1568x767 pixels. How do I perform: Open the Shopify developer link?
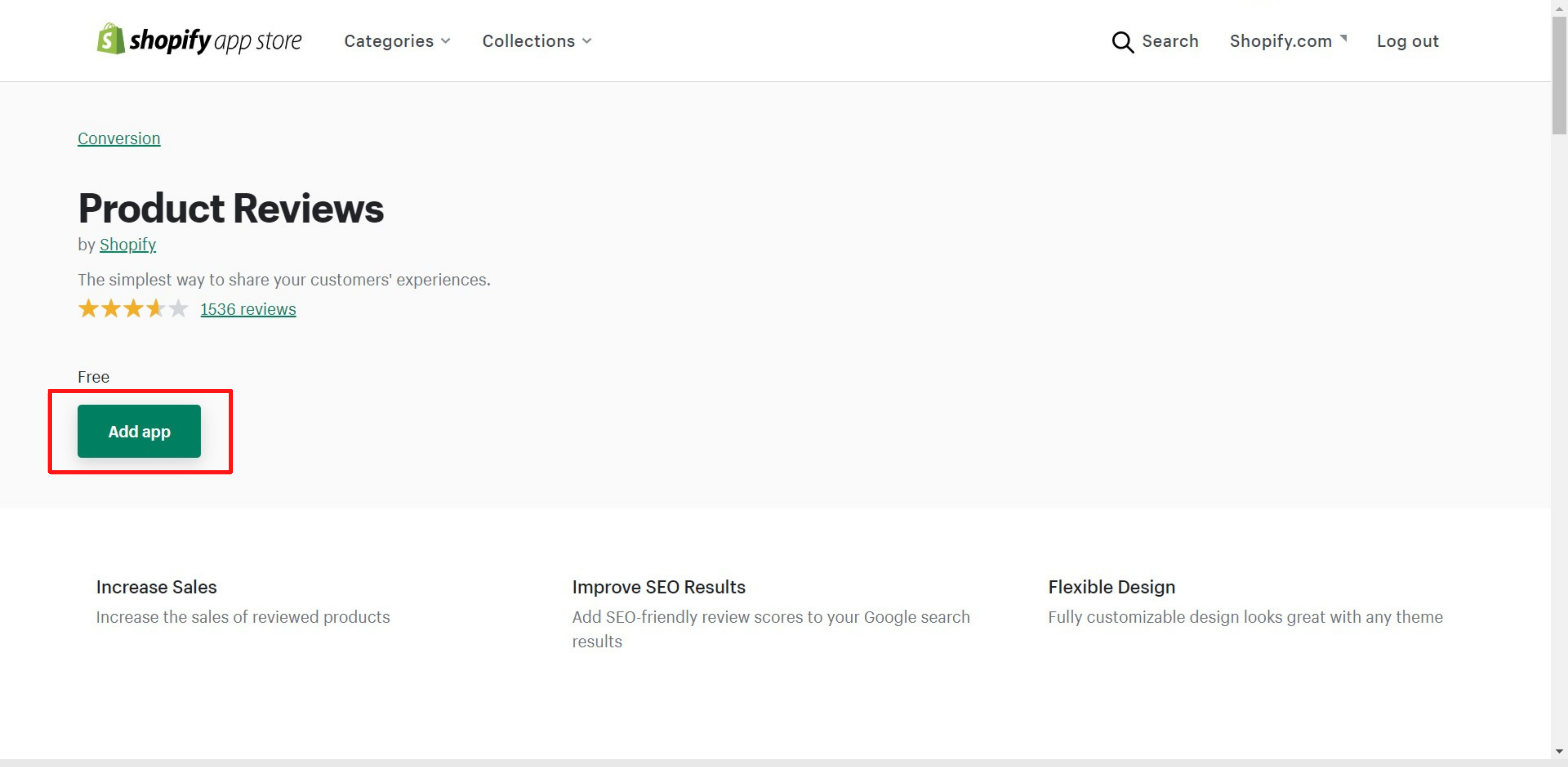tap(128, 244)
